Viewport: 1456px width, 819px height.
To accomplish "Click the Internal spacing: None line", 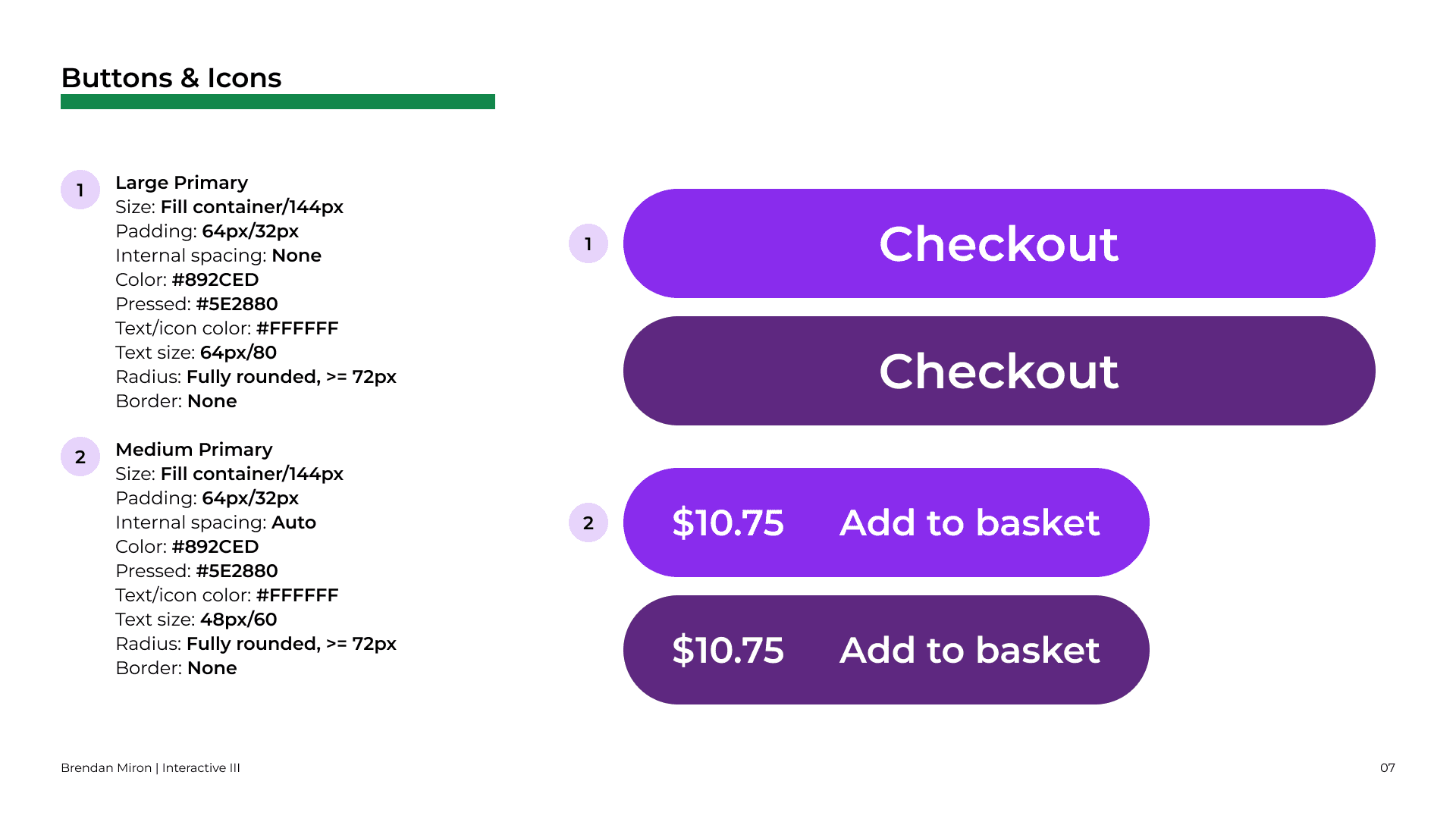I will click(218, 256).
